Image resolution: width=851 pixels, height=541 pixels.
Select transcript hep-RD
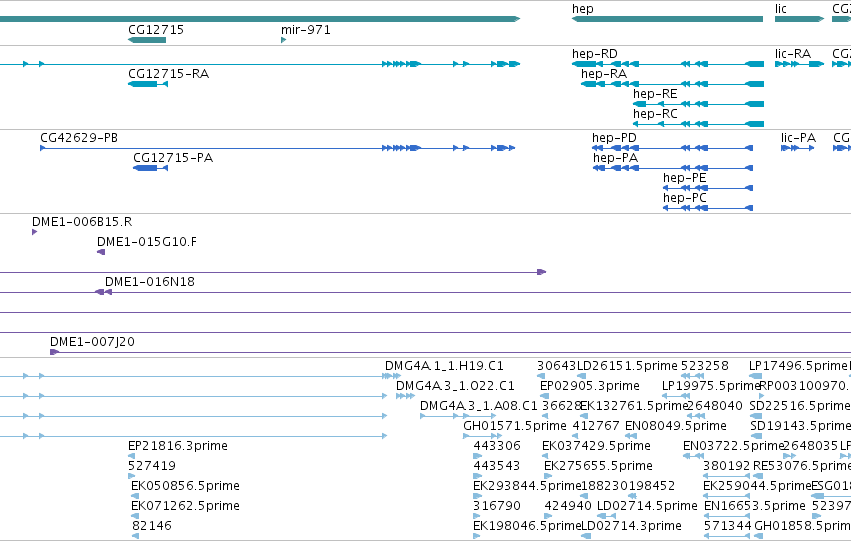coord(594,54)
